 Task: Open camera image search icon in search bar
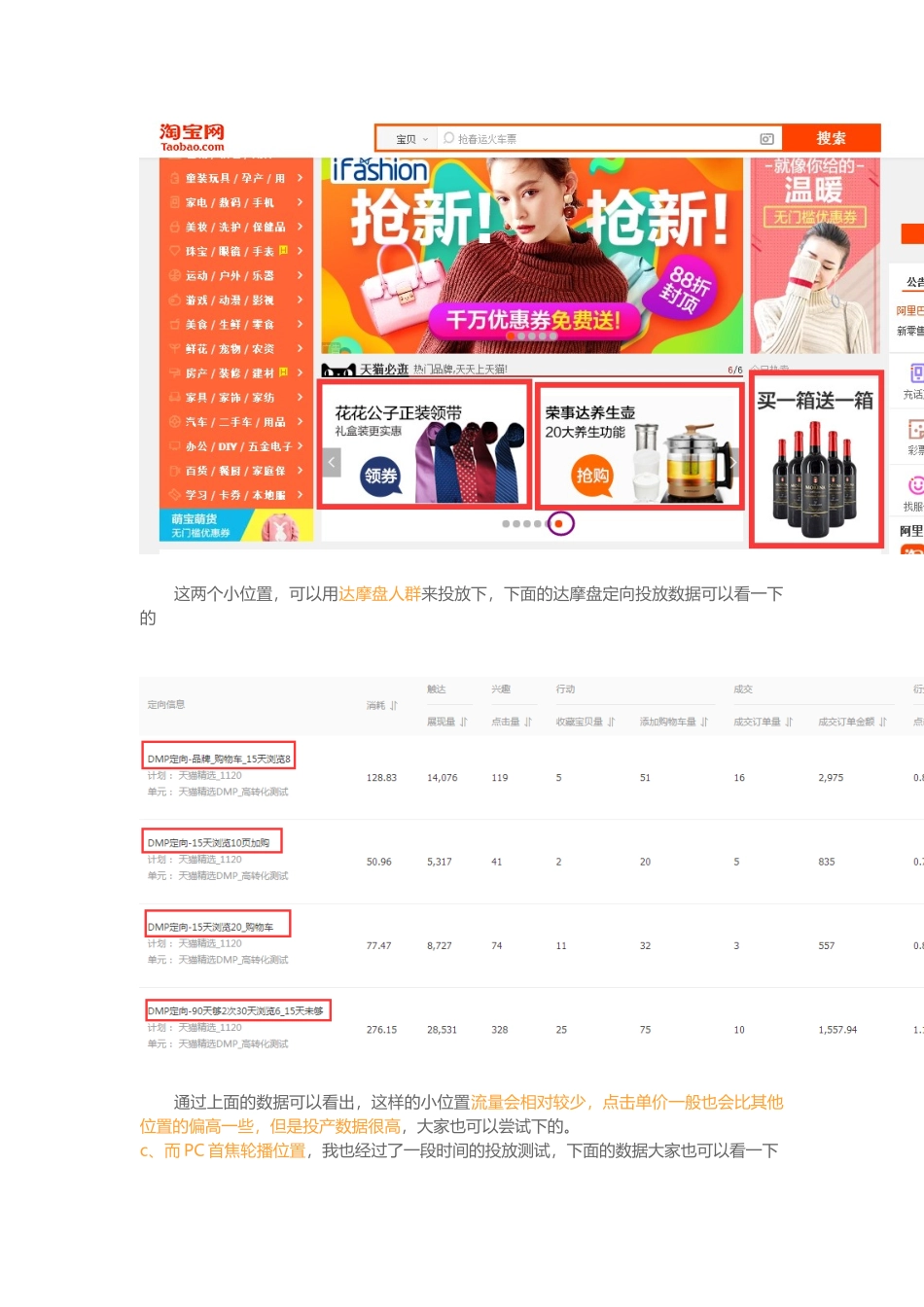tap(766, 139)
